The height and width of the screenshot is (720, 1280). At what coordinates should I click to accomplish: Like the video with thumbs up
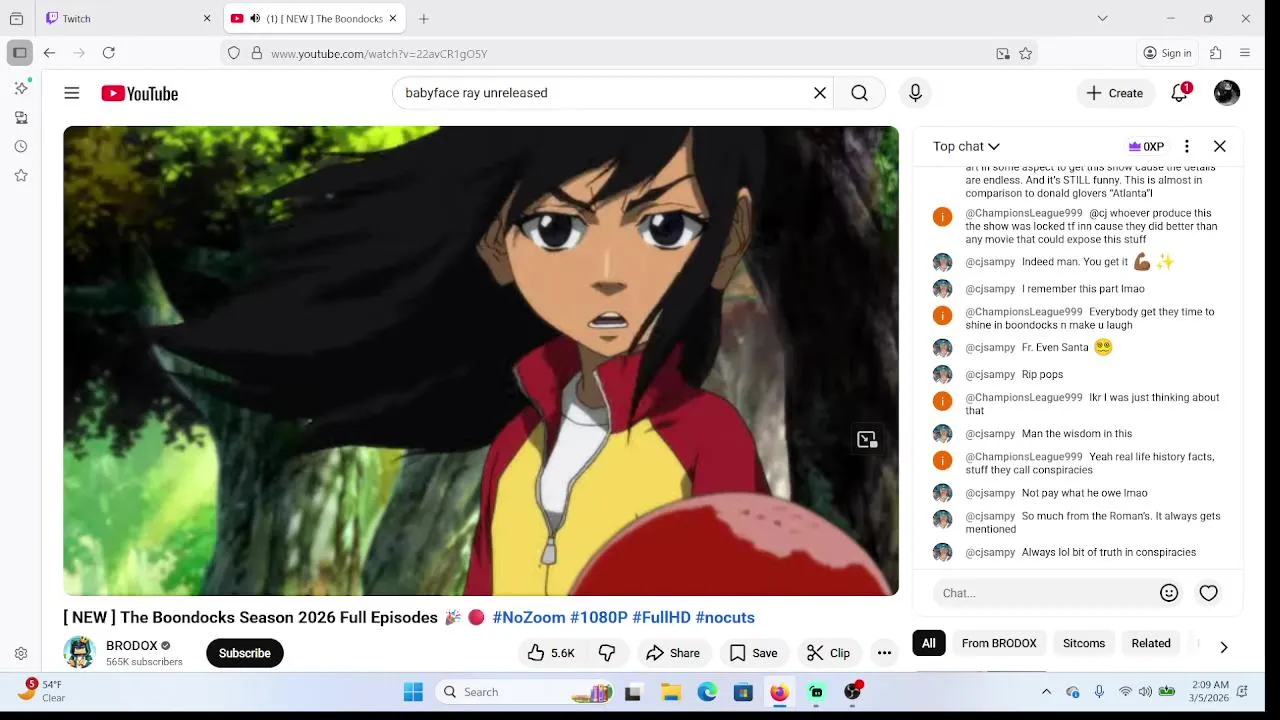tap(551, 653)
